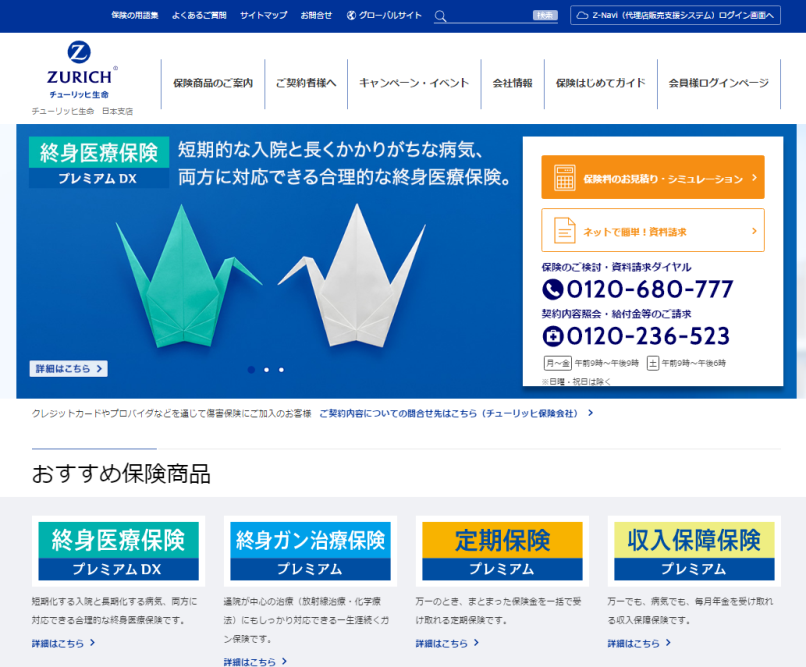Open よくあるご質問 link
806x667 pixels.
click(199, 15)
